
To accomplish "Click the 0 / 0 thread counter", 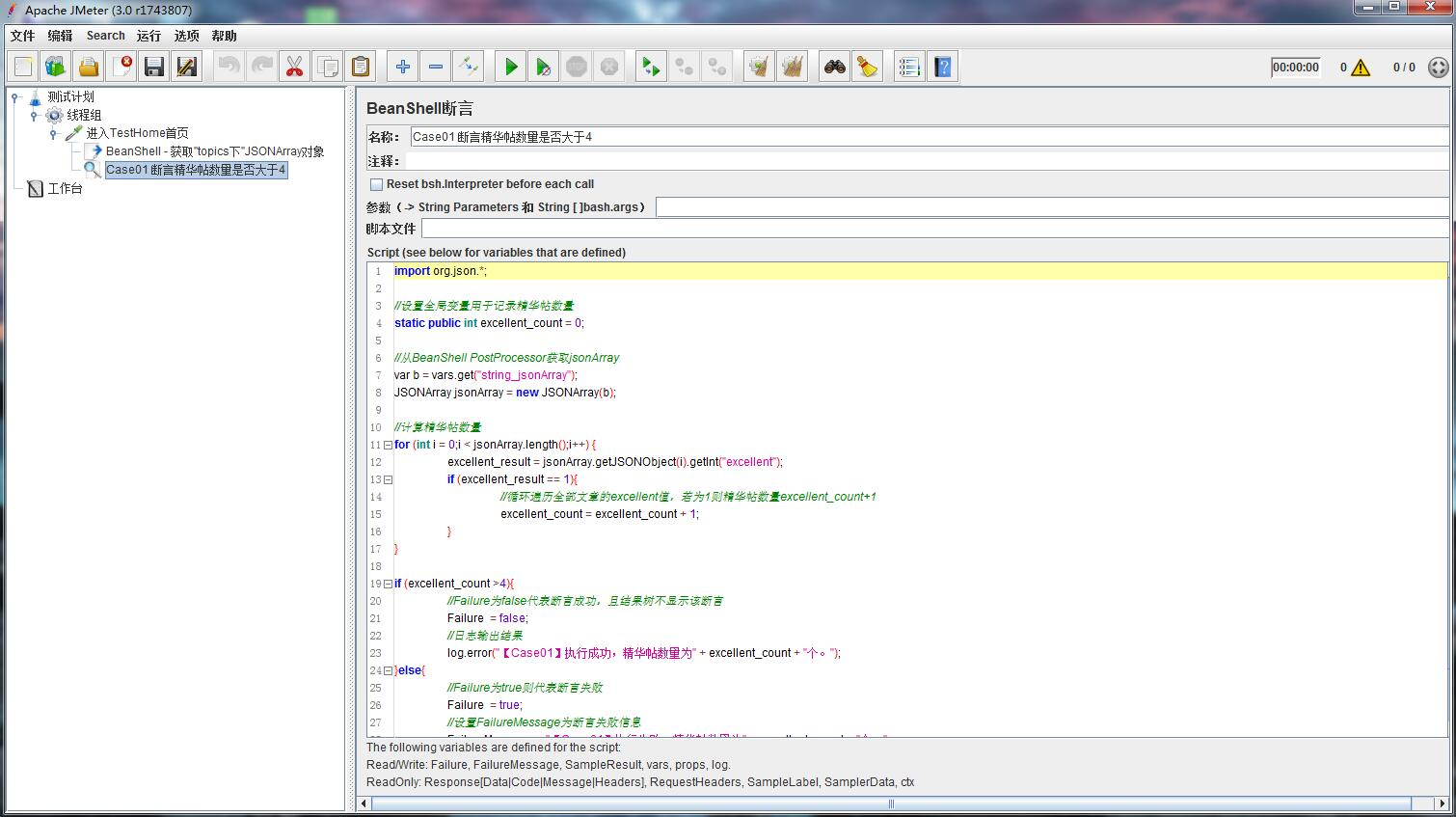I will point(1404,68).
